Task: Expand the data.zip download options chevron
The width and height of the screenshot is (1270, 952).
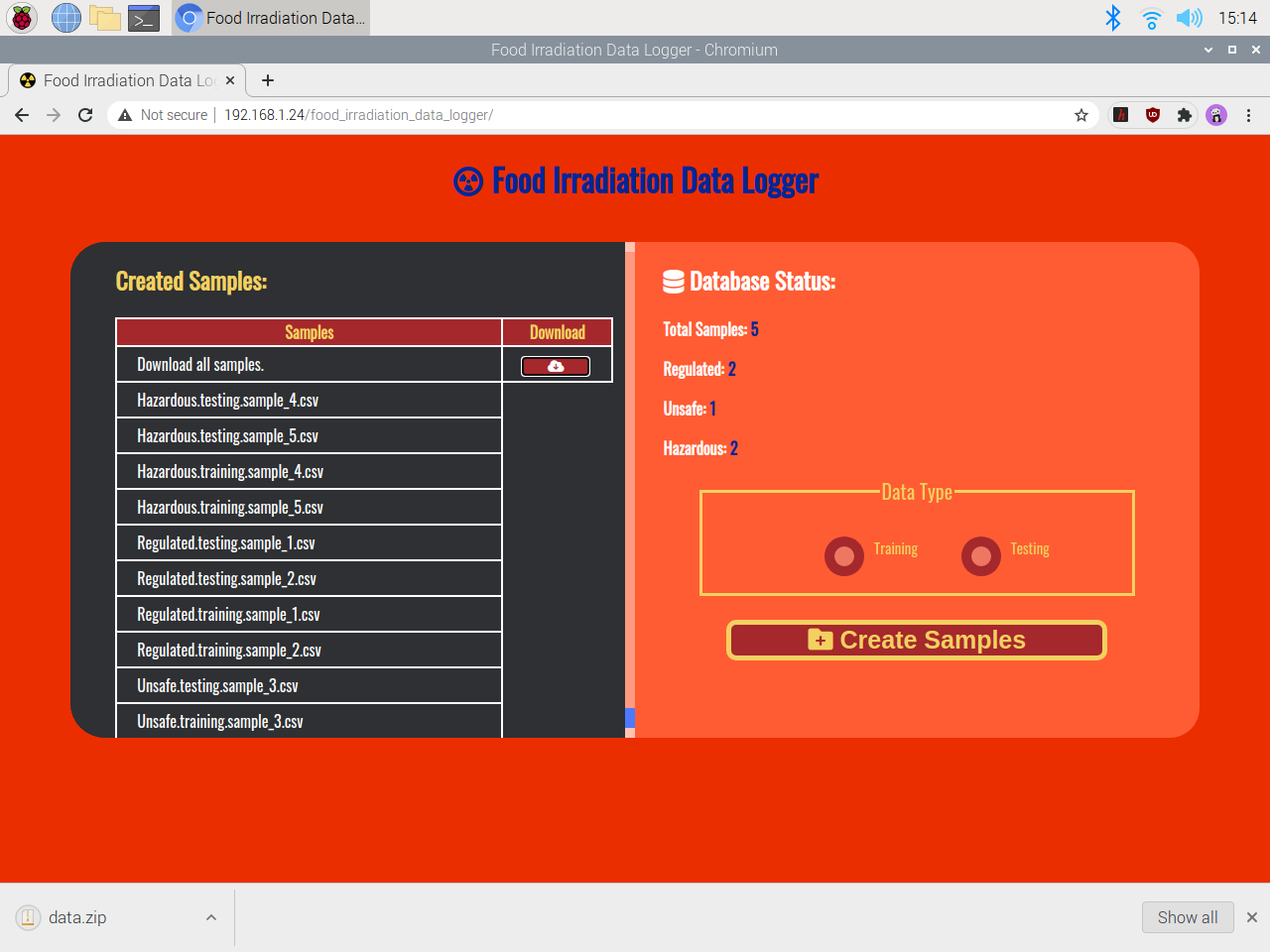Action: coord(210,917)
